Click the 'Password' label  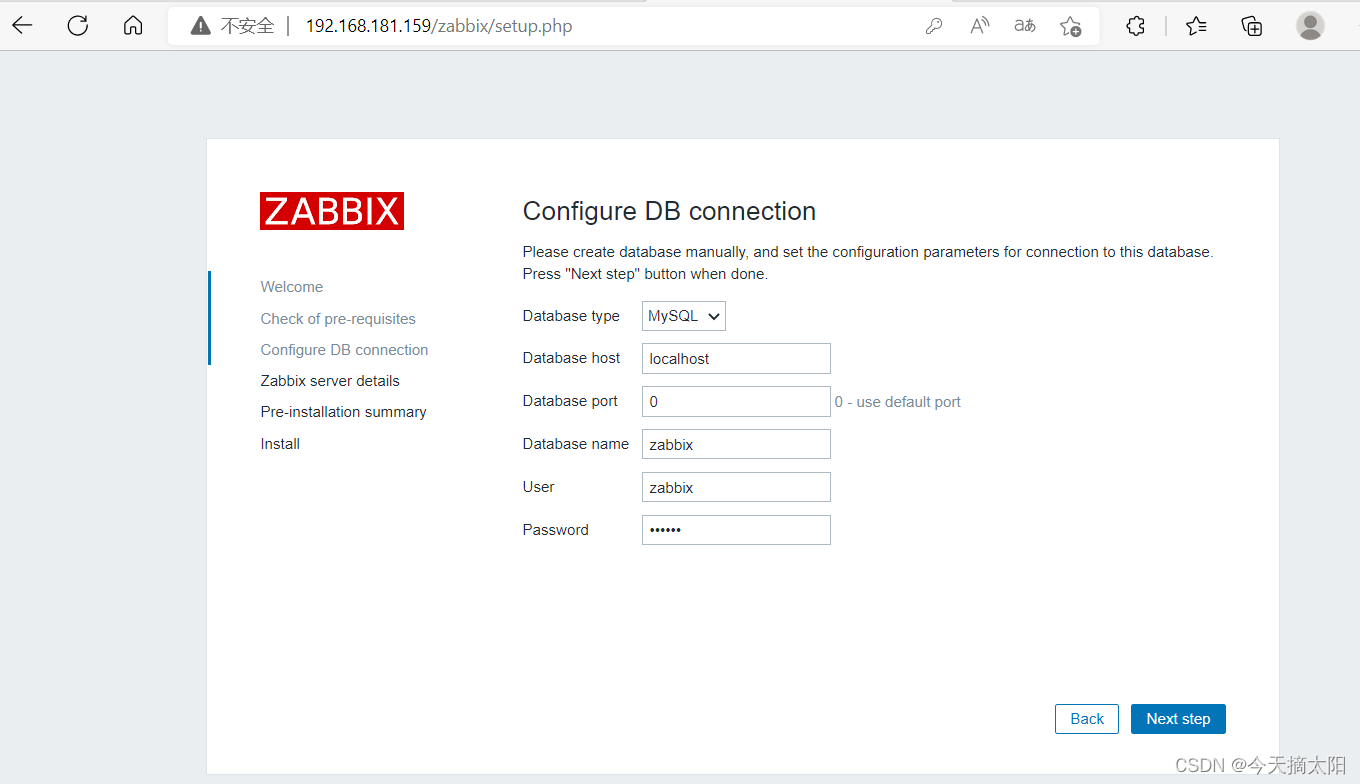(x=555, y=530)
